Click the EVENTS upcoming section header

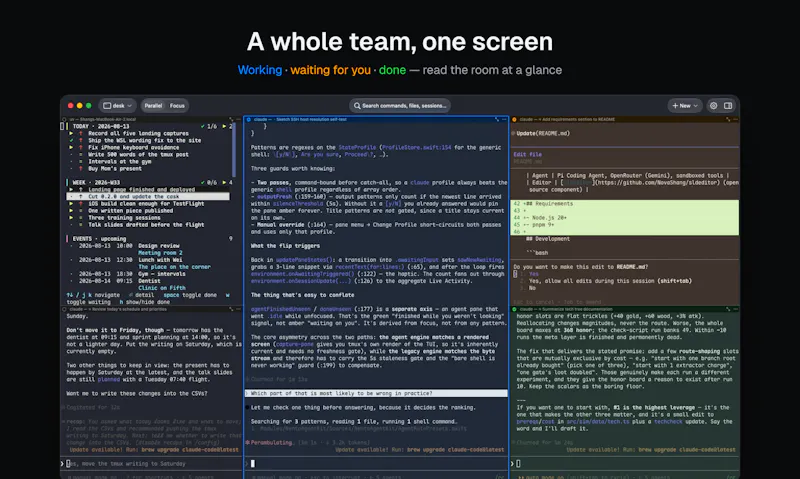click(x=99, y=238)
